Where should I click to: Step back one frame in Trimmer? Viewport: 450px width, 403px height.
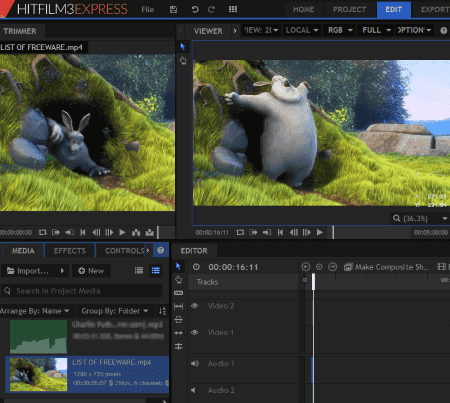(x=96, y=232)
